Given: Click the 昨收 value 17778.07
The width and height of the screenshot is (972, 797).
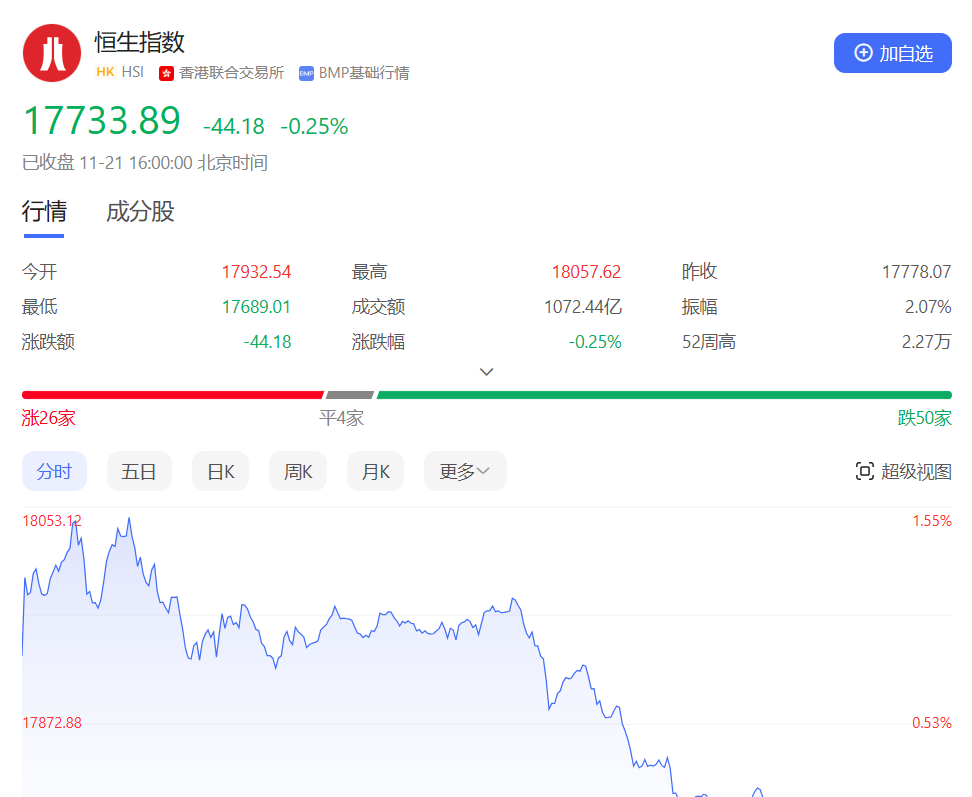Looking at the screenshot, I should [916, 272].
